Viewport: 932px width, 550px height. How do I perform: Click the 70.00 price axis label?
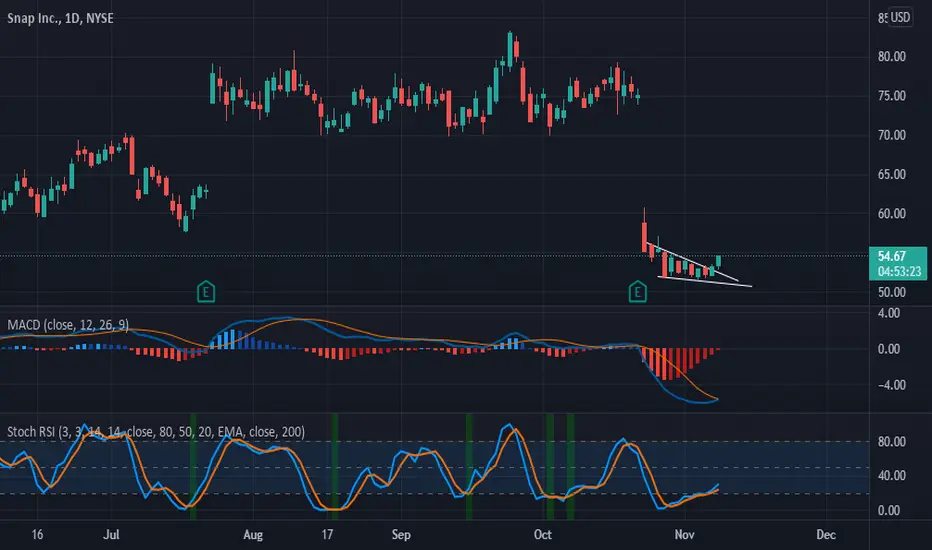click(x=892, y=135)
